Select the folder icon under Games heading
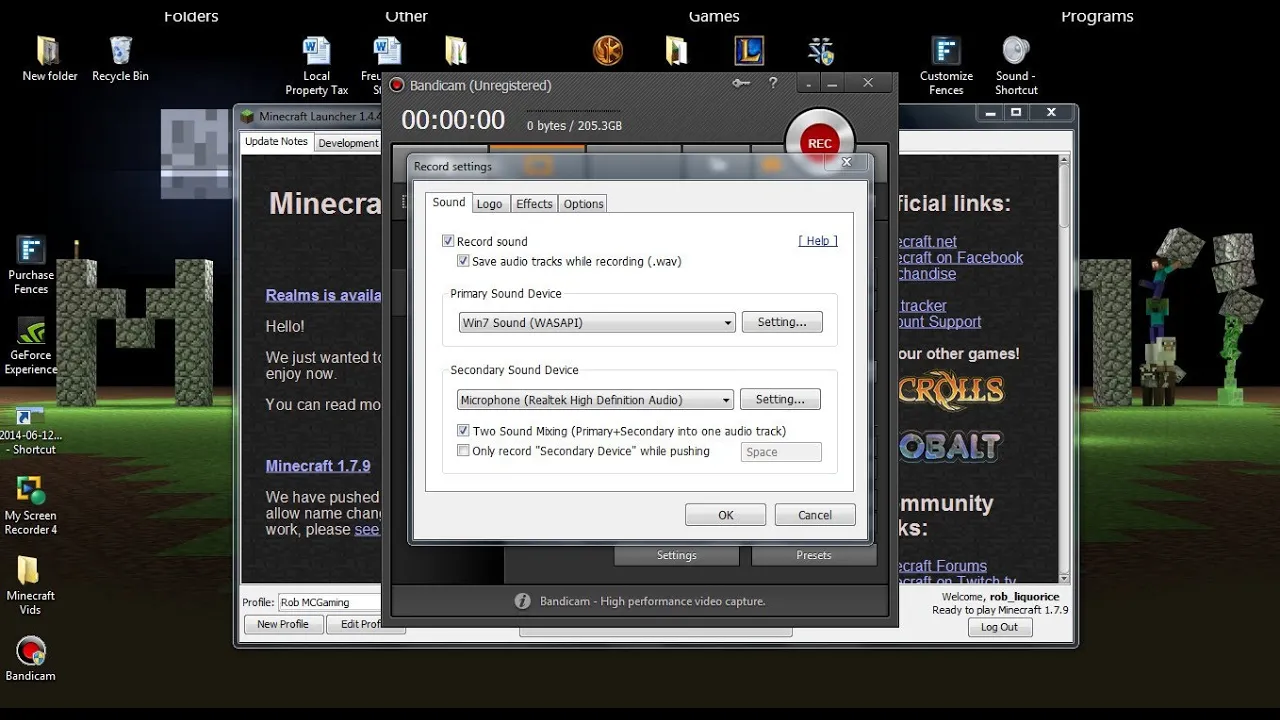Screen dimensions: 1280x720 (x=677, y=50)
